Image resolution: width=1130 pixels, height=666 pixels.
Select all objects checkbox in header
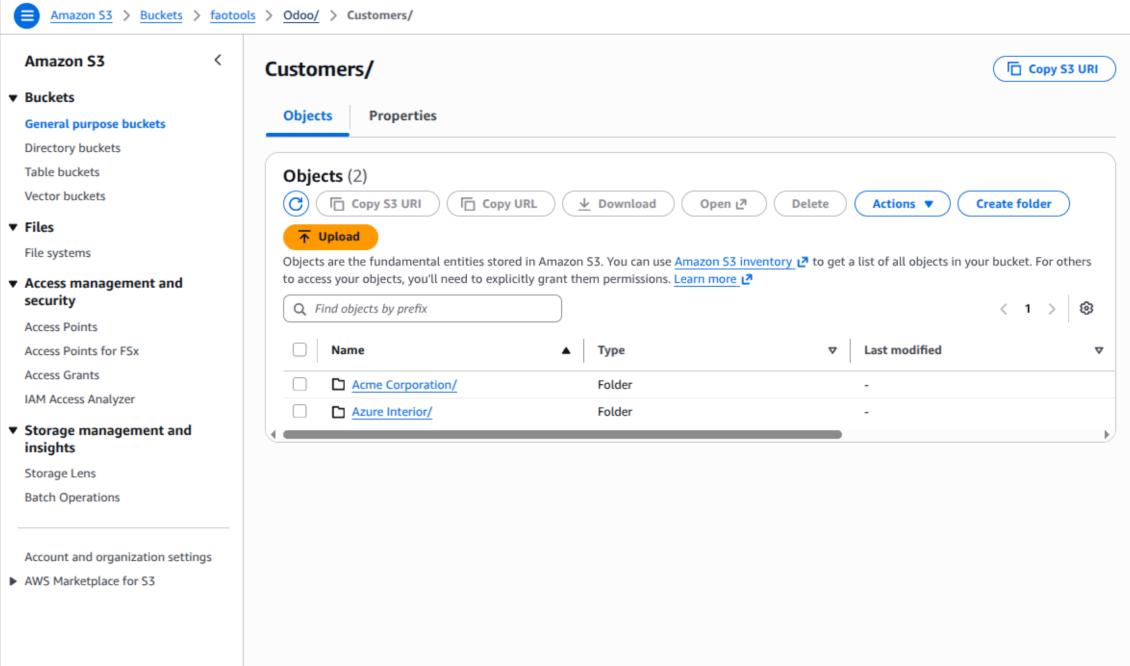pos(300,350)
